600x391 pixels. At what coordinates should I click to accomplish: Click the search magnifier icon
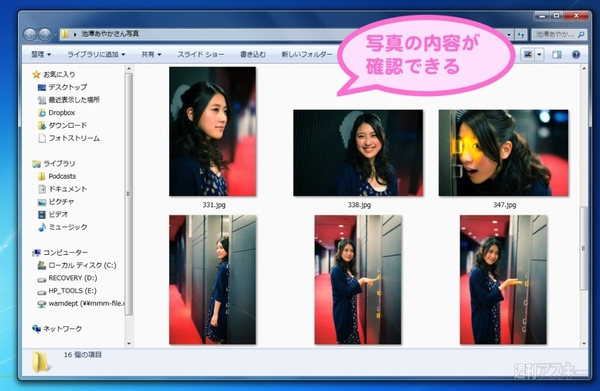point(581,34)
